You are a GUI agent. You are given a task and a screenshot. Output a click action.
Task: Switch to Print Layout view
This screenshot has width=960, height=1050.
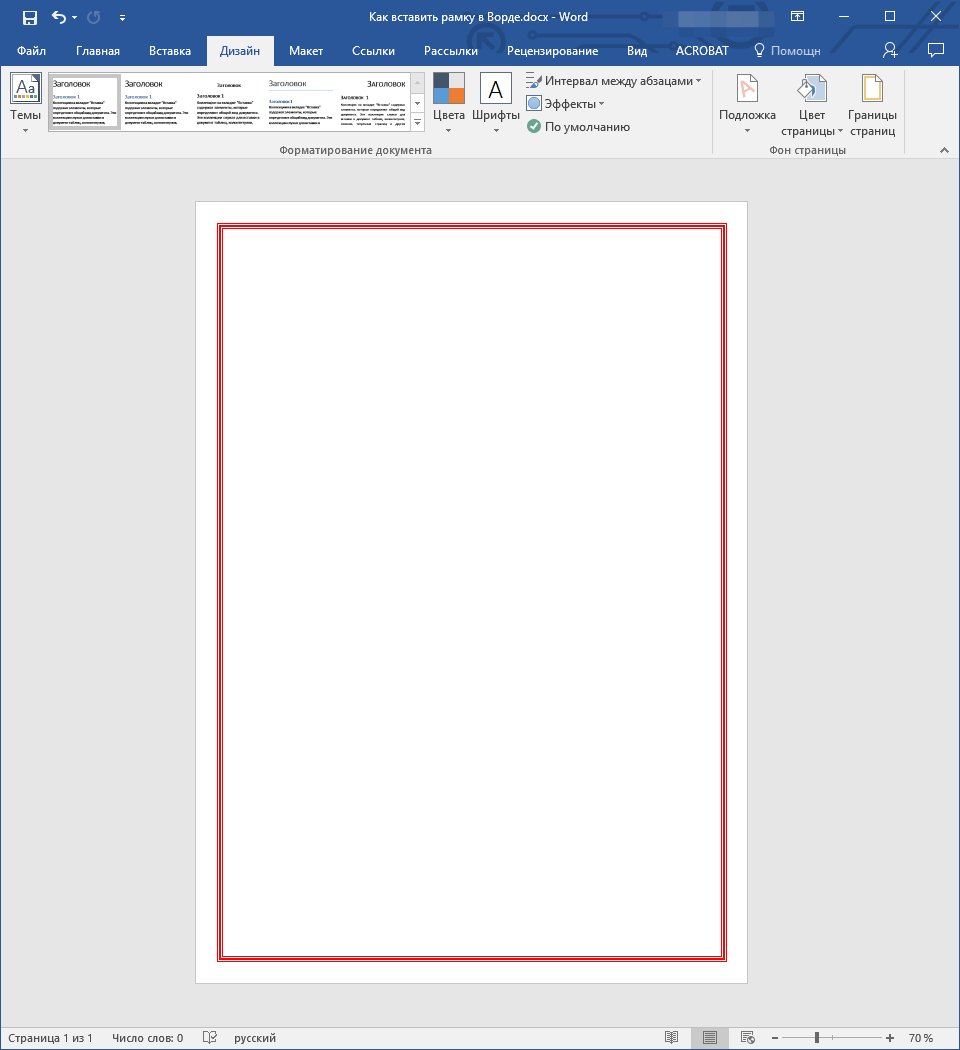[x=710, y=1037]
